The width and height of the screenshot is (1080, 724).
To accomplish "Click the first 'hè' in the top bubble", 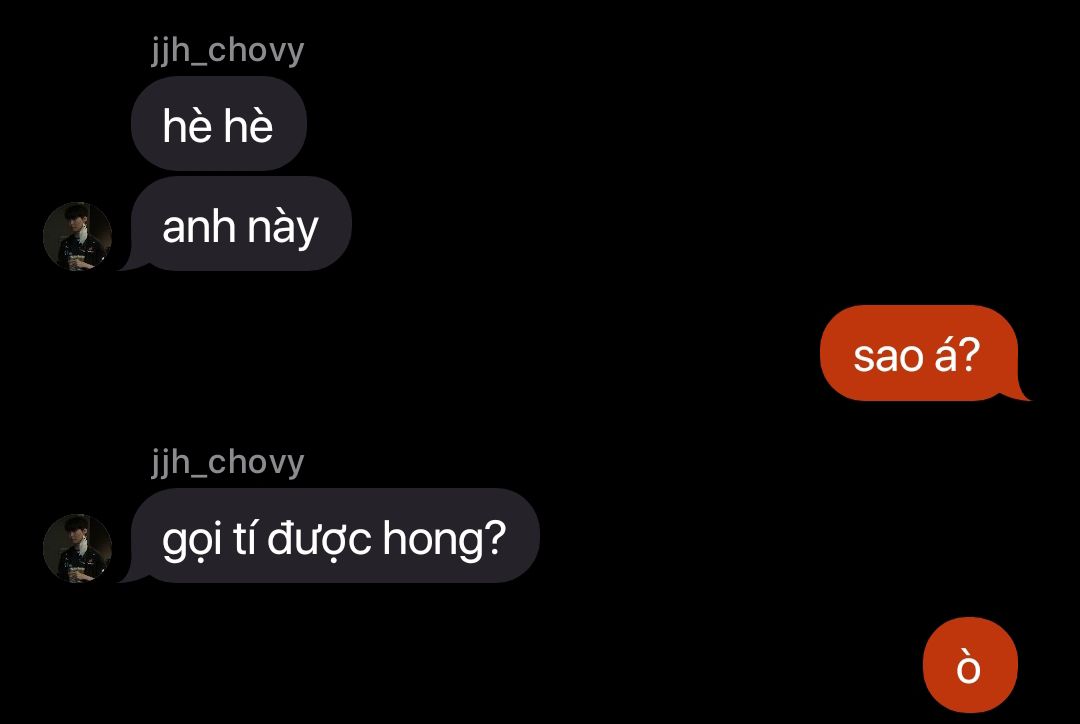I will (187, 125).
